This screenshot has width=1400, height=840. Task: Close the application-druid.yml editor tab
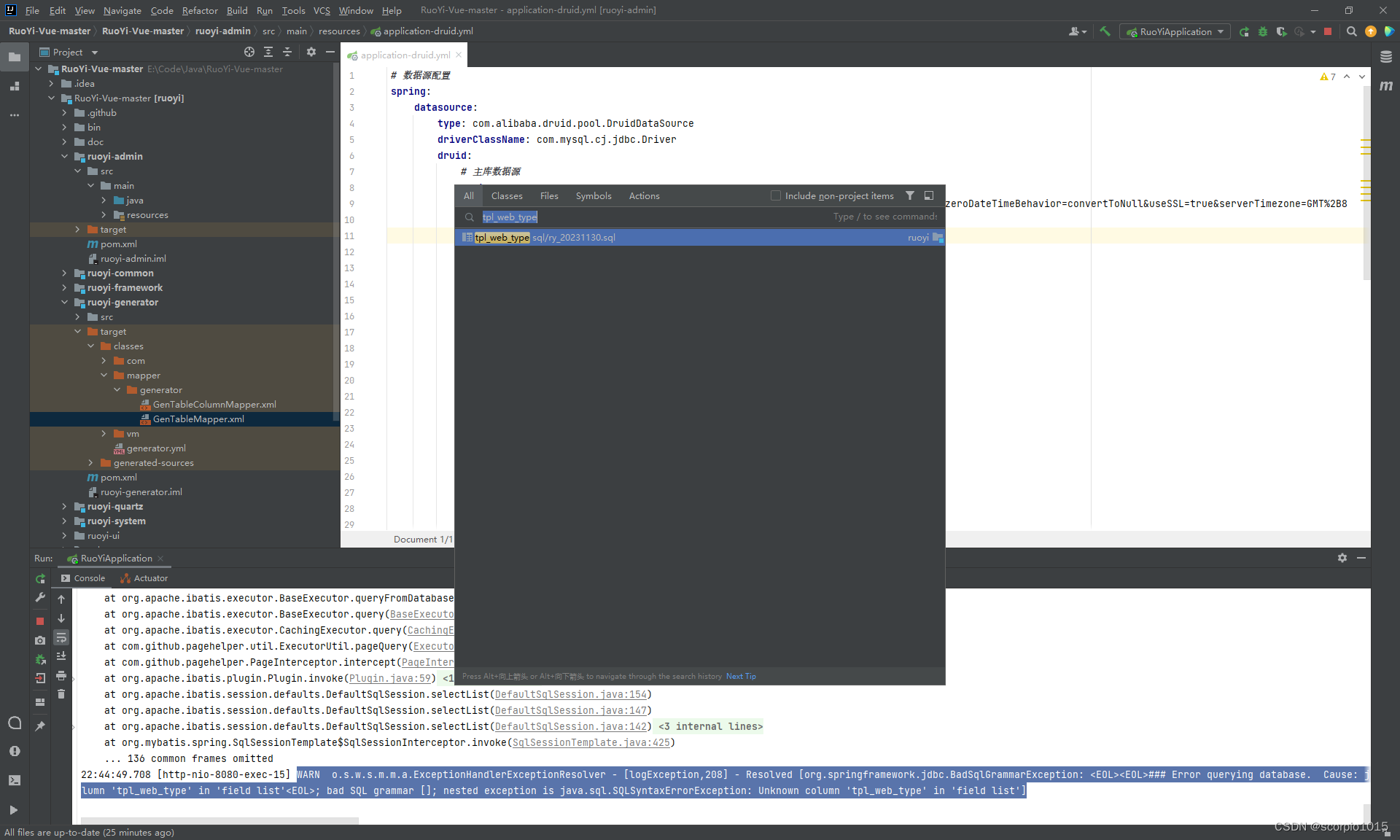pyautogui.click(x=459, y=55)
